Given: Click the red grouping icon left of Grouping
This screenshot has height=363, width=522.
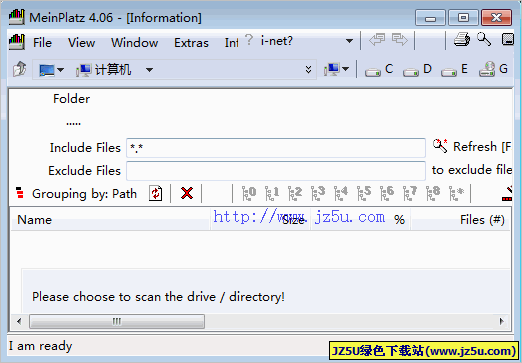Looking at the screenshot, I should pos(20,193).
